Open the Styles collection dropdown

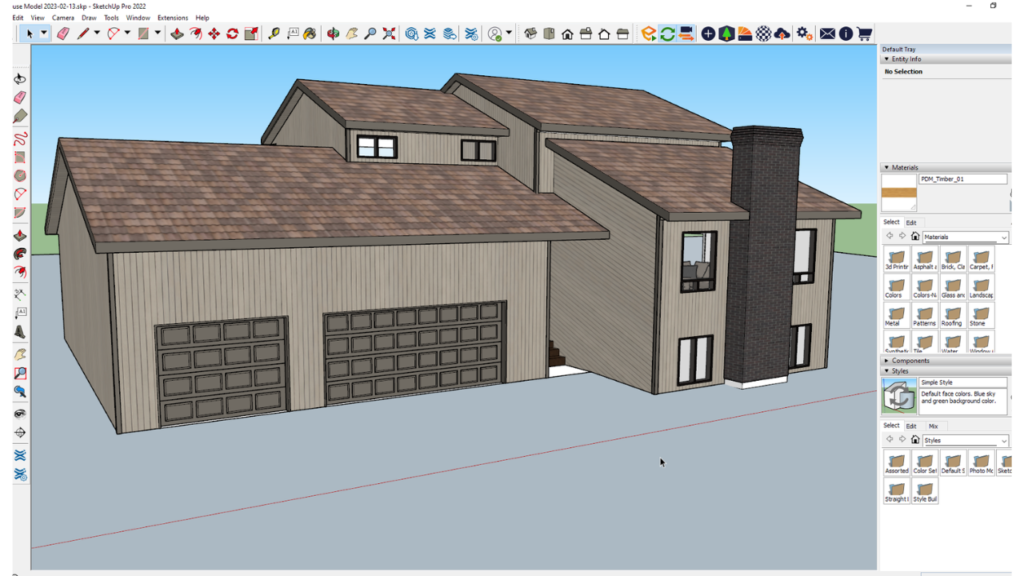[x=1003, y=441]
